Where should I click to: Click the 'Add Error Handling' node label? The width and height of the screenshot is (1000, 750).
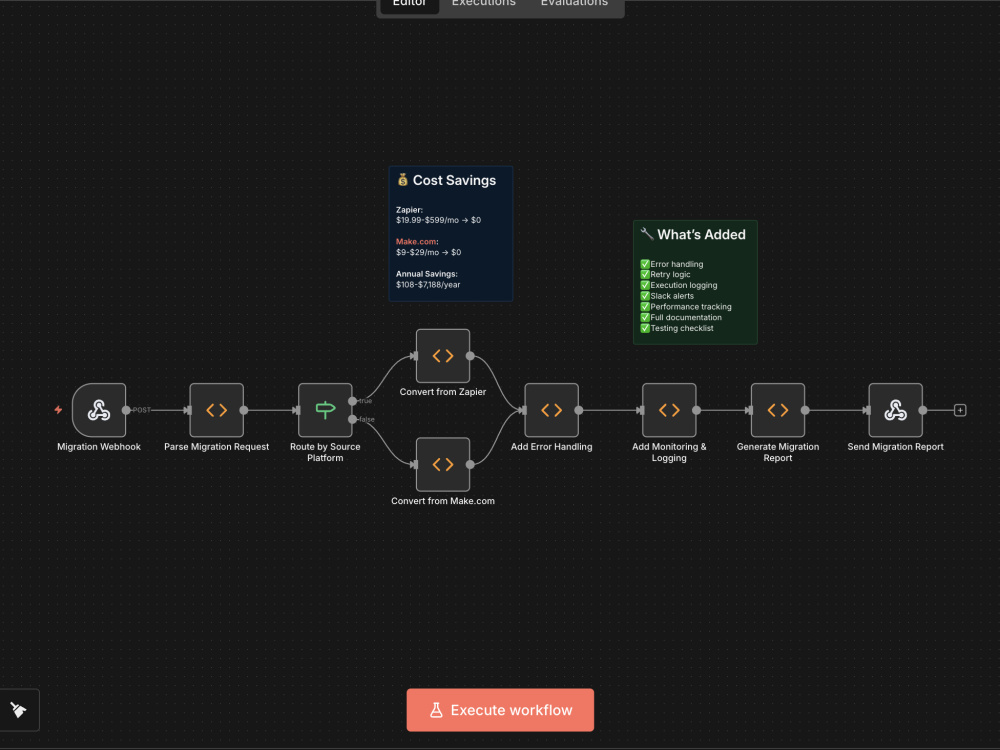tap(552, 447)
